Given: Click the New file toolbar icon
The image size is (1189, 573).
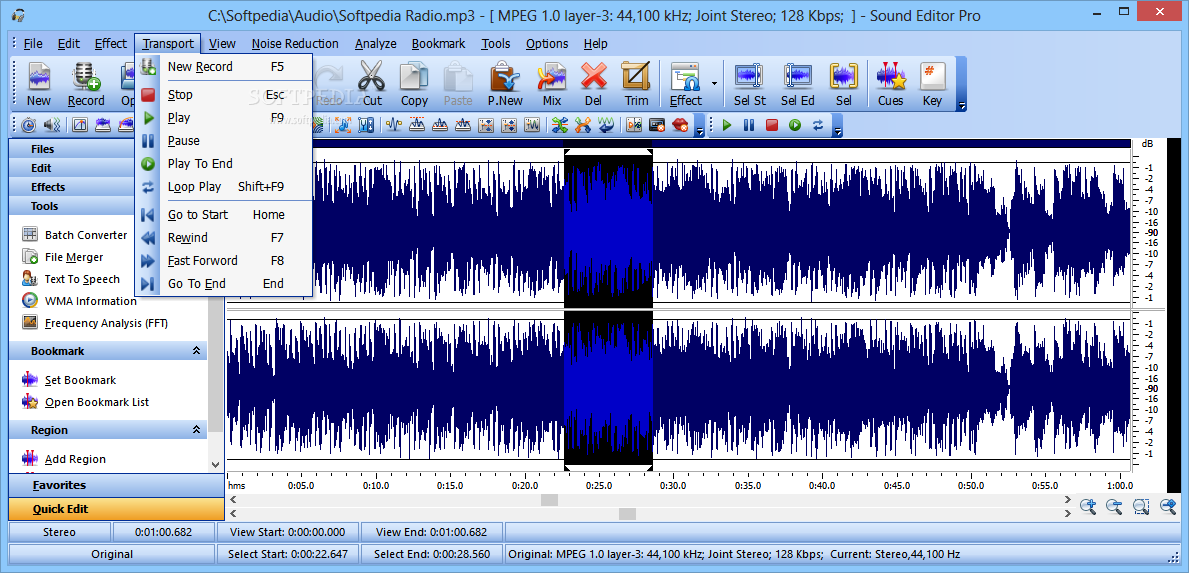Looking at the screenshot, I should tap(39, 84).
